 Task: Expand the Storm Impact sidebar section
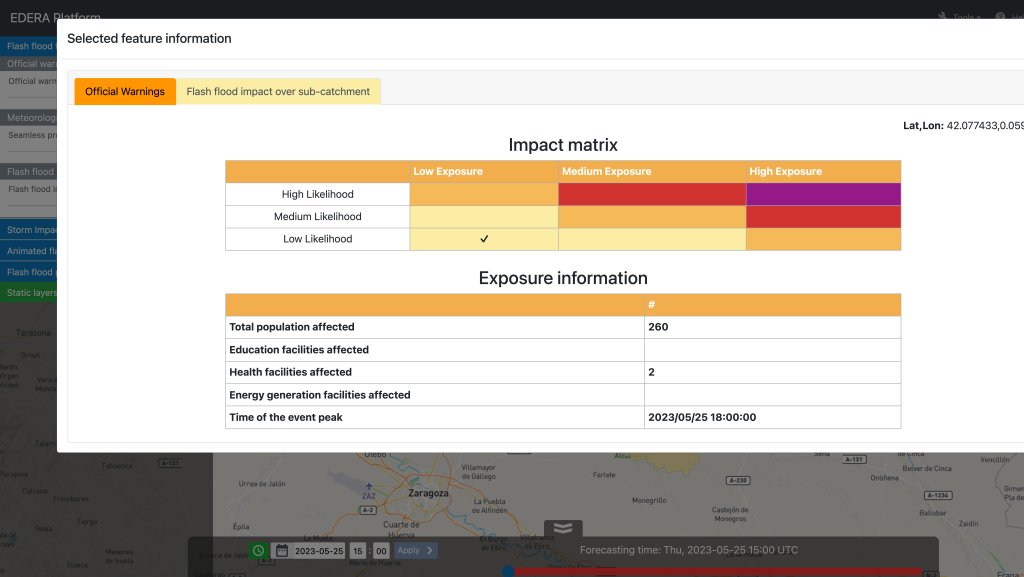[29, 230]
